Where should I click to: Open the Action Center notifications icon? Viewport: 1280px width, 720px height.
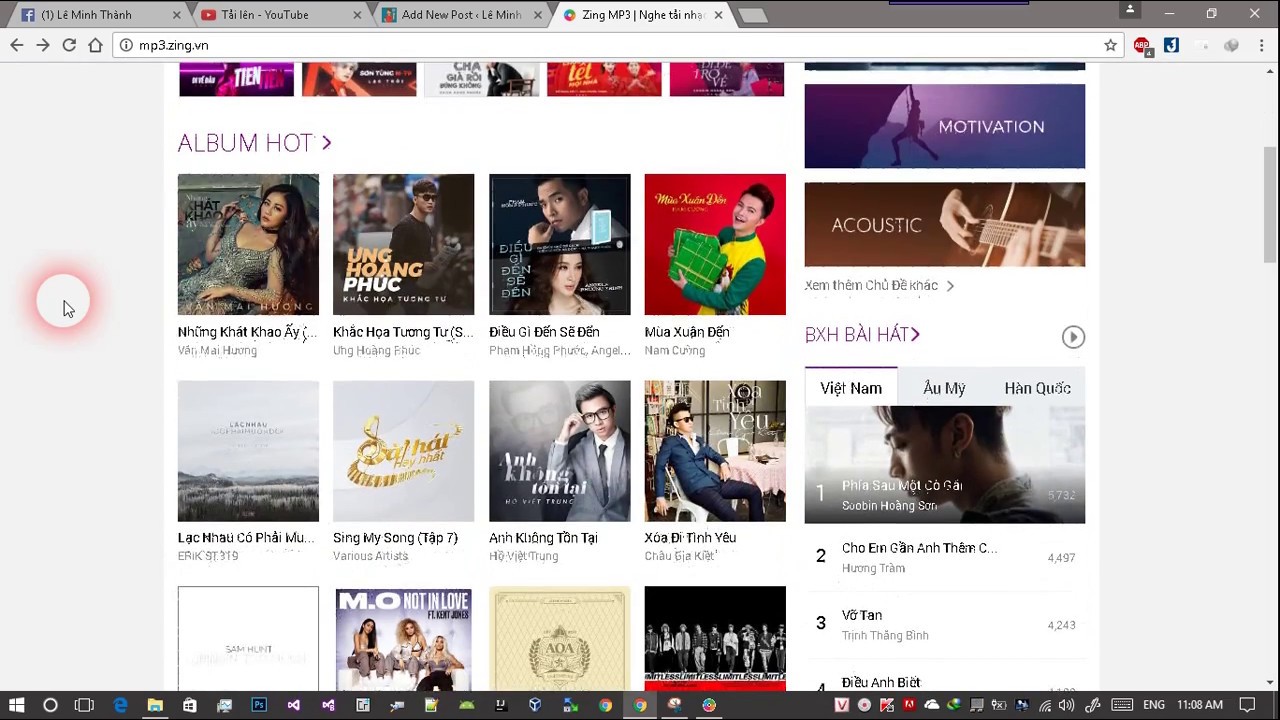[x=1247, y=705]
